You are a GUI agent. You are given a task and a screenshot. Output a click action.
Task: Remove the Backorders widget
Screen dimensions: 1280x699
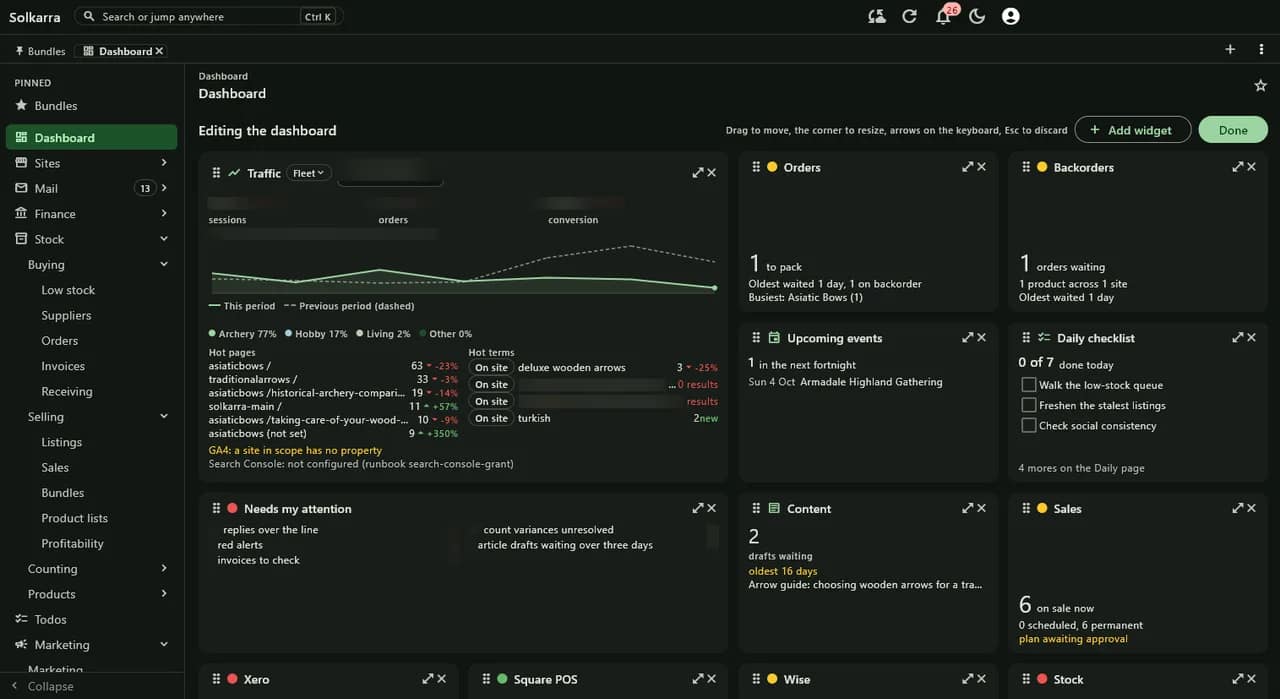click(x=1251, y=167)
